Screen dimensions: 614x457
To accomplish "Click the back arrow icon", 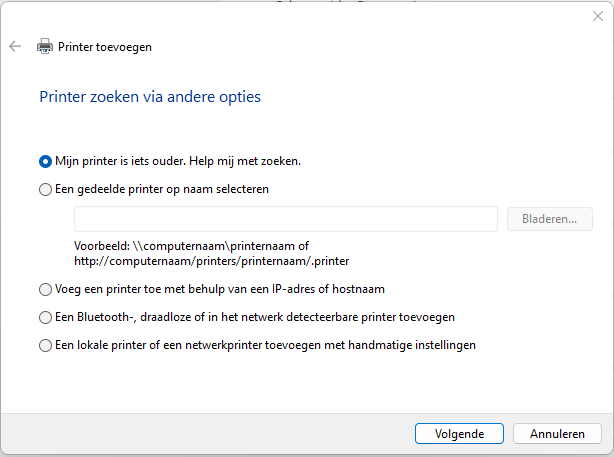I will 15,47.
